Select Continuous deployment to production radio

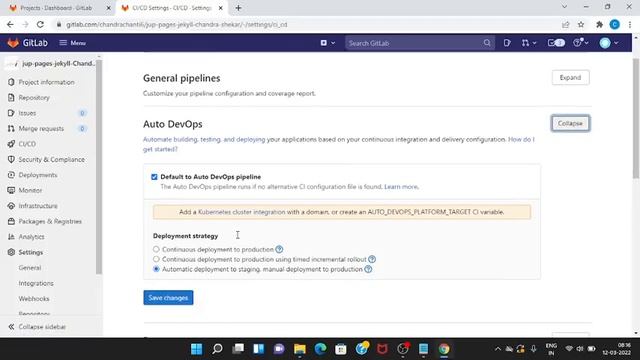(x=156, y=249)
